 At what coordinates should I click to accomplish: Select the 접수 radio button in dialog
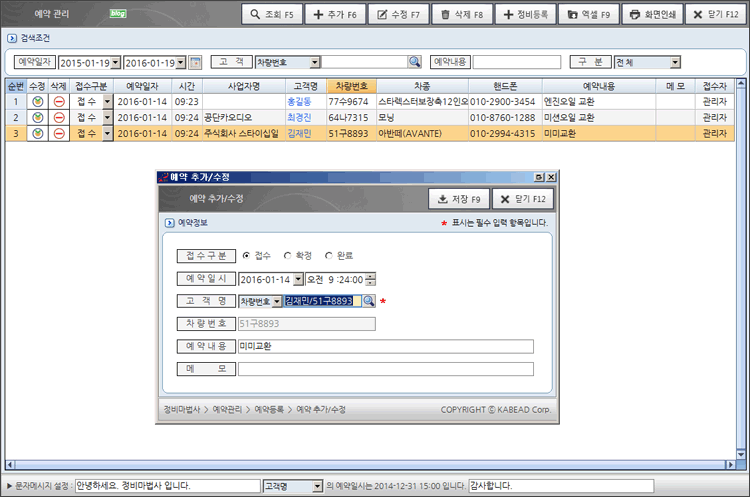(x=246, y=255)
